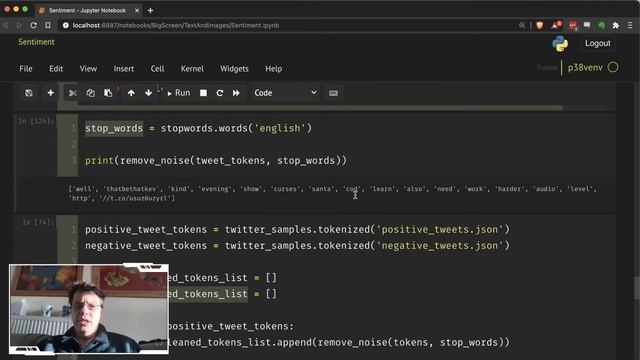Go back in browser history

pyautogui.click(x=6, y=25)
